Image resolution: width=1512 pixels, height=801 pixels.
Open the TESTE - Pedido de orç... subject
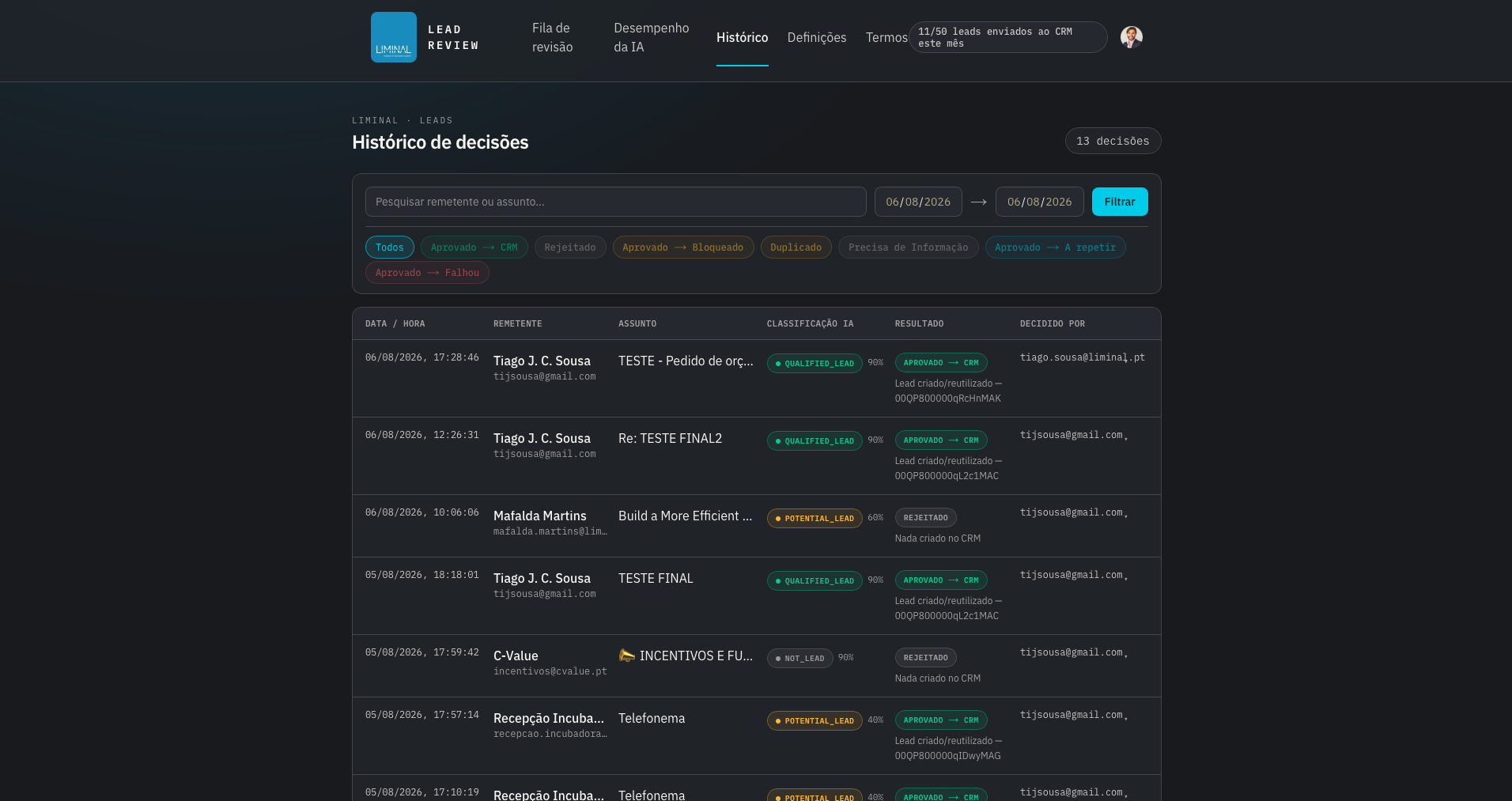click(x=686, y=361)
